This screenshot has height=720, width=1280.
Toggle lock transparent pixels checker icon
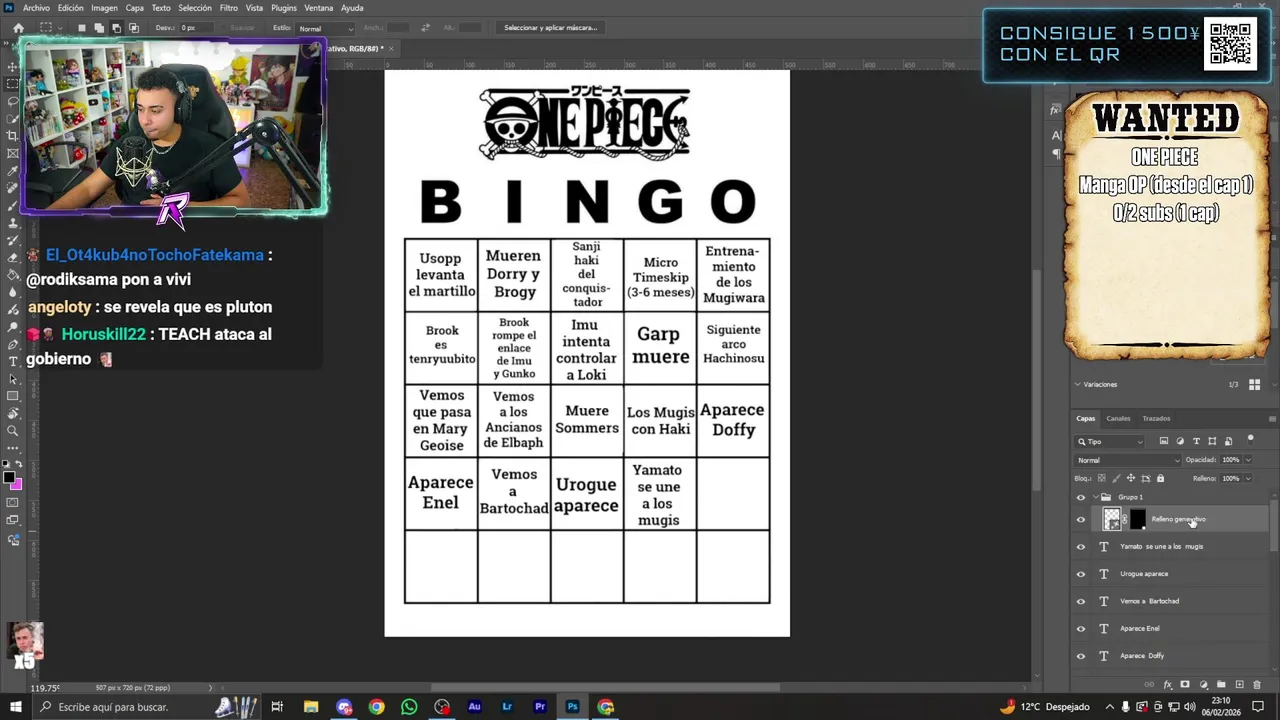pyautogui.click(x=1104, y=478)
